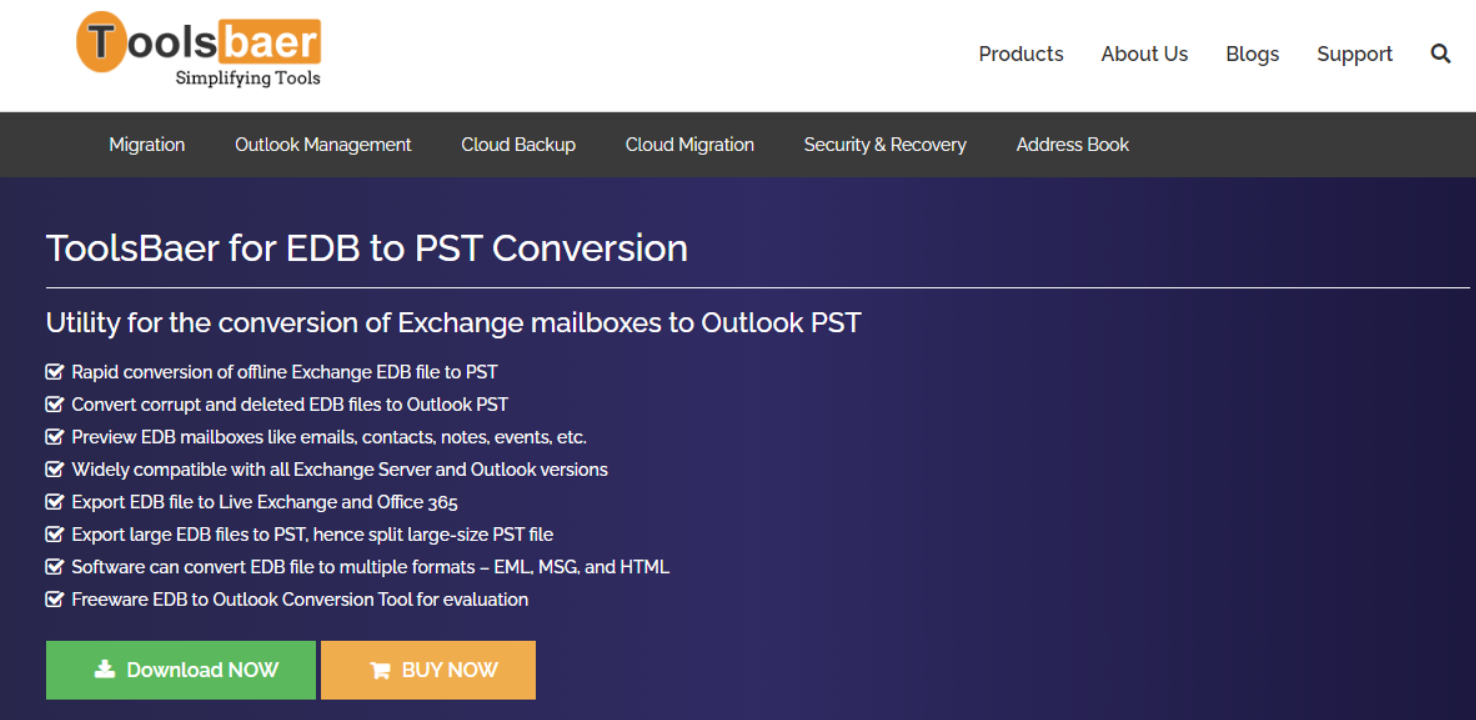Click checkmark icon beside Freeware EDB line

pos(55,600)
